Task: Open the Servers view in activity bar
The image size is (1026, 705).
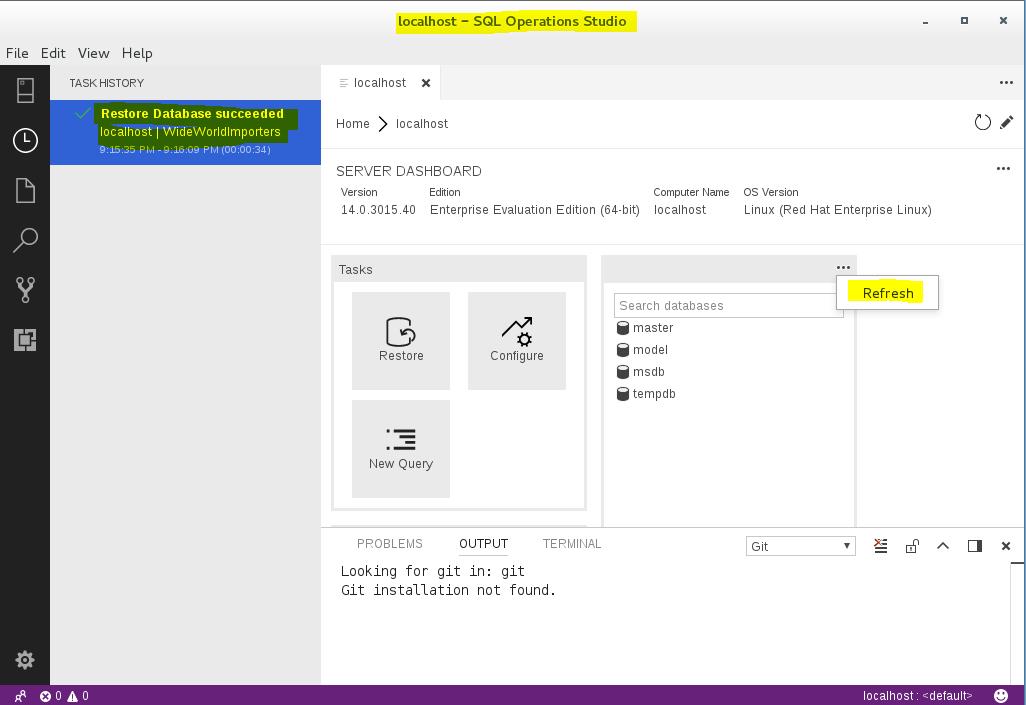Action: pyautogui.click(x=25, y=90)
